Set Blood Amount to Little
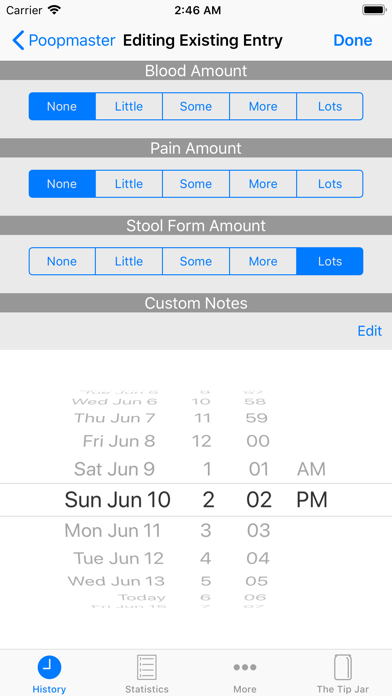Screen dimensions: 392x696 click(129, 107)
